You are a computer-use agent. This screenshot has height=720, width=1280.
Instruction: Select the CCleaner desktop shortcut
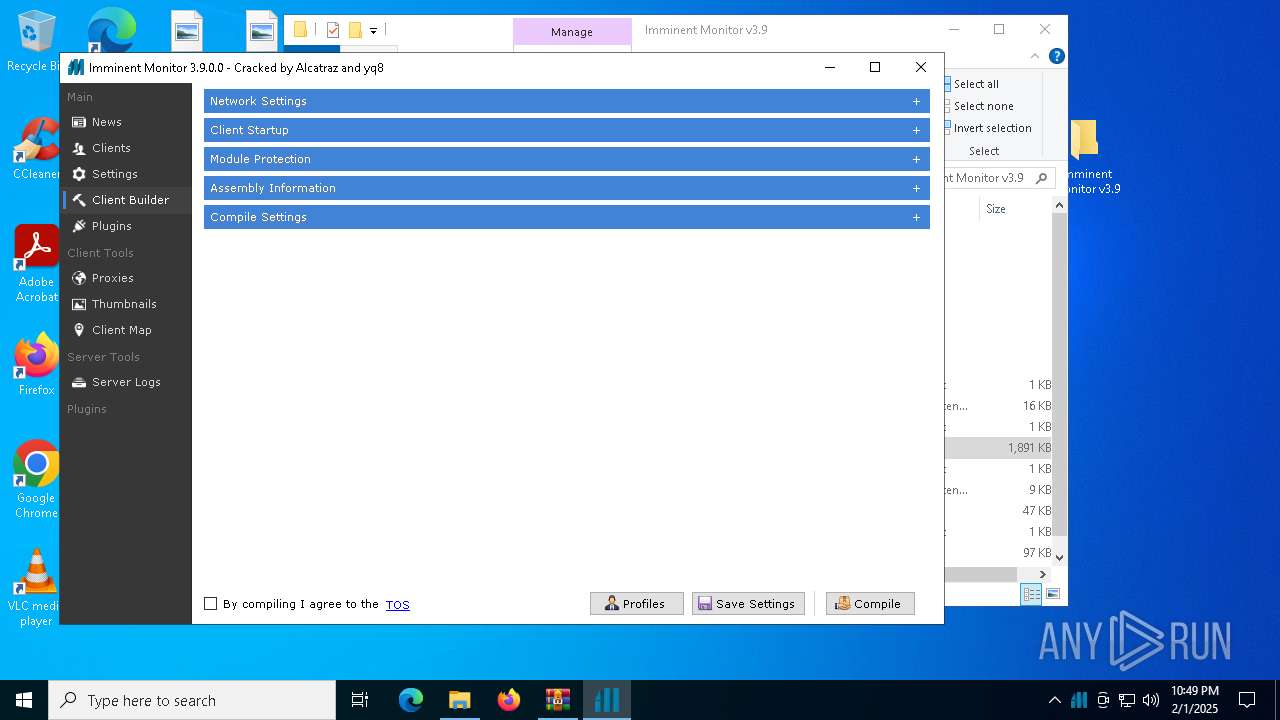pyautogui.click(x=35, y=150)
